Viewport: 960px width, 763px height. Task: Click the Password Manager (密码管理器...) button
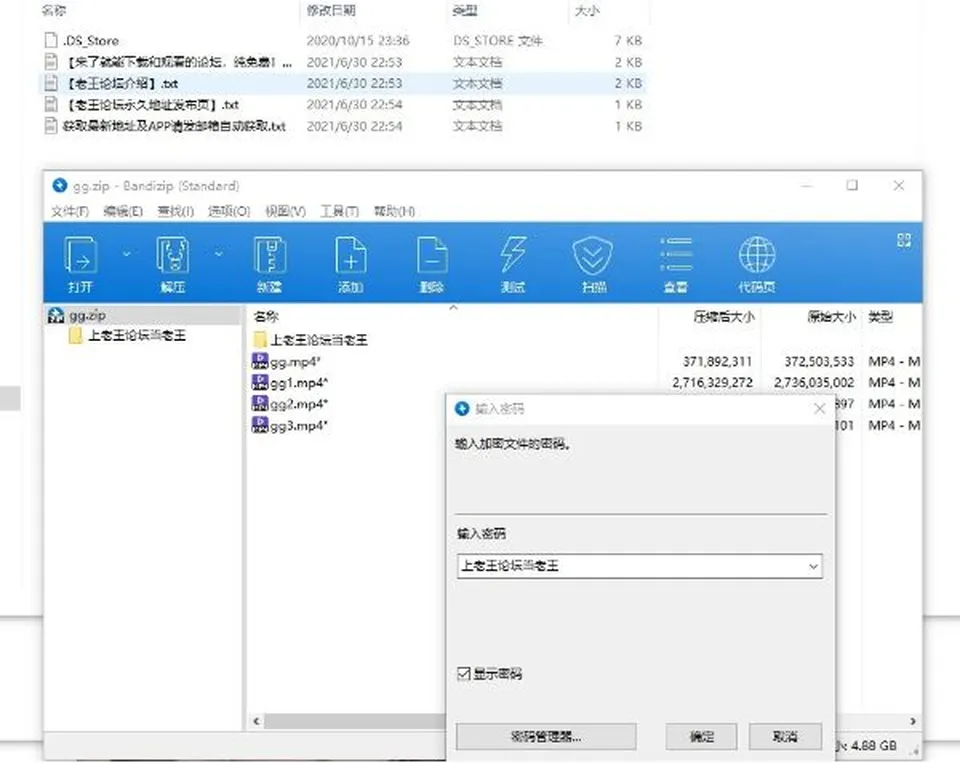(x=546, y=737)
